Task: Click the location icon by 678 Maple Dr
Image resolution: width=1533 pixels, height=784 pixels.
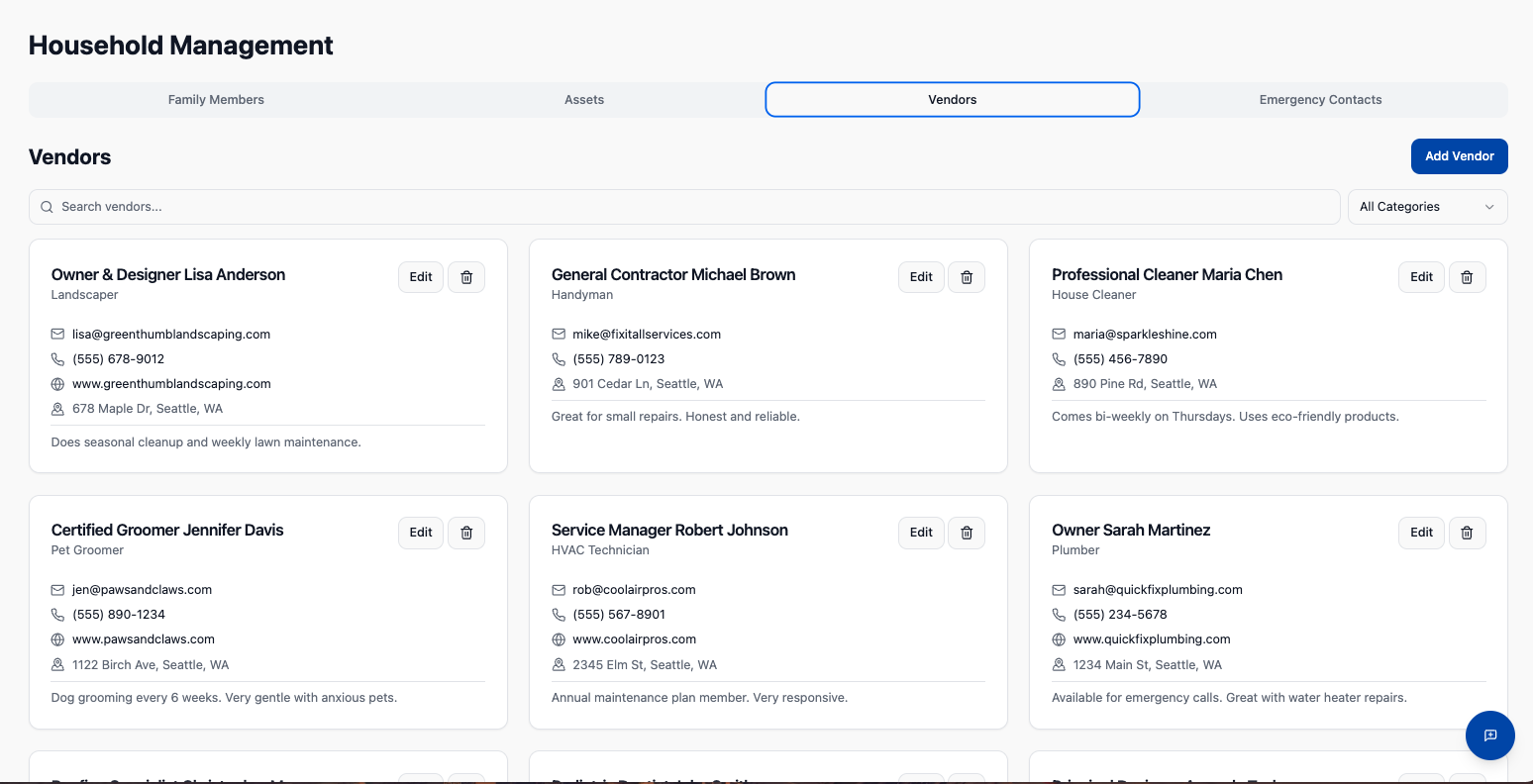Action: tap(57, 409)
